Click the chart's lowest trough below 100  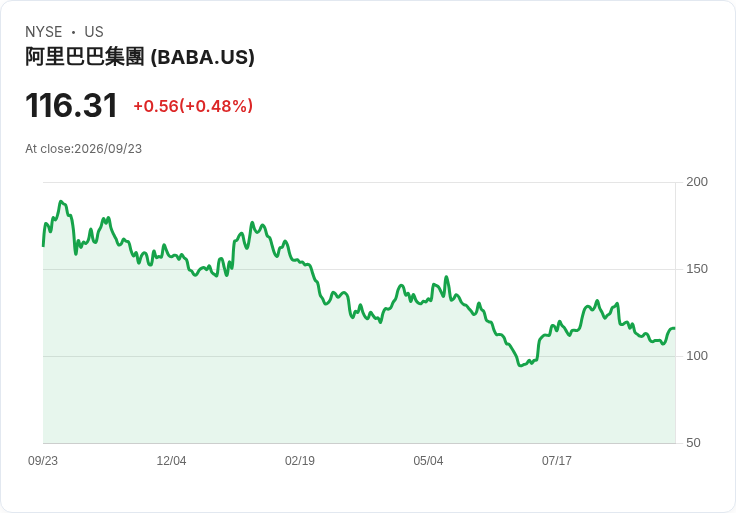520,365
